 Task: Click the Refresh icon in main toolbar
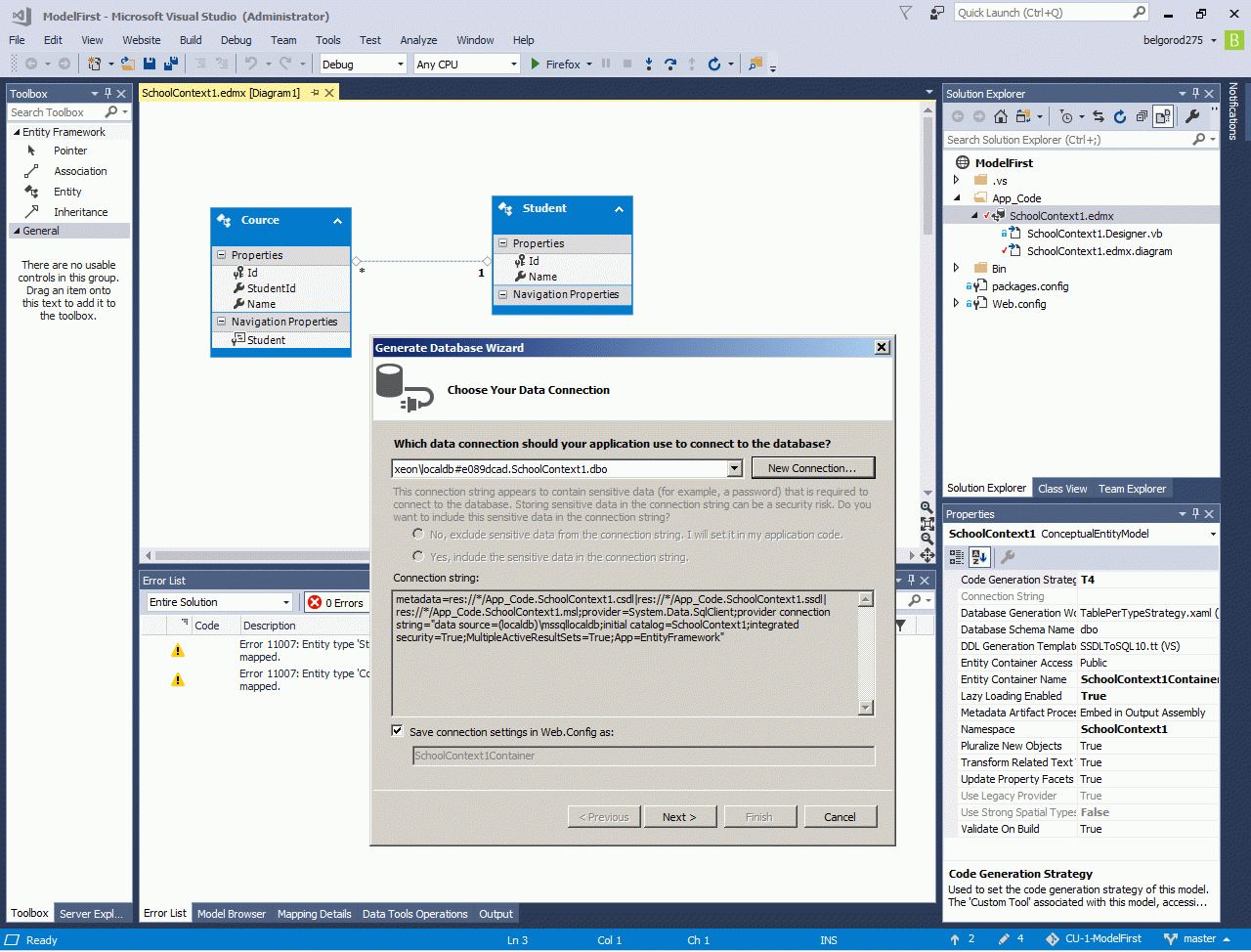click(x=714, y=64)
